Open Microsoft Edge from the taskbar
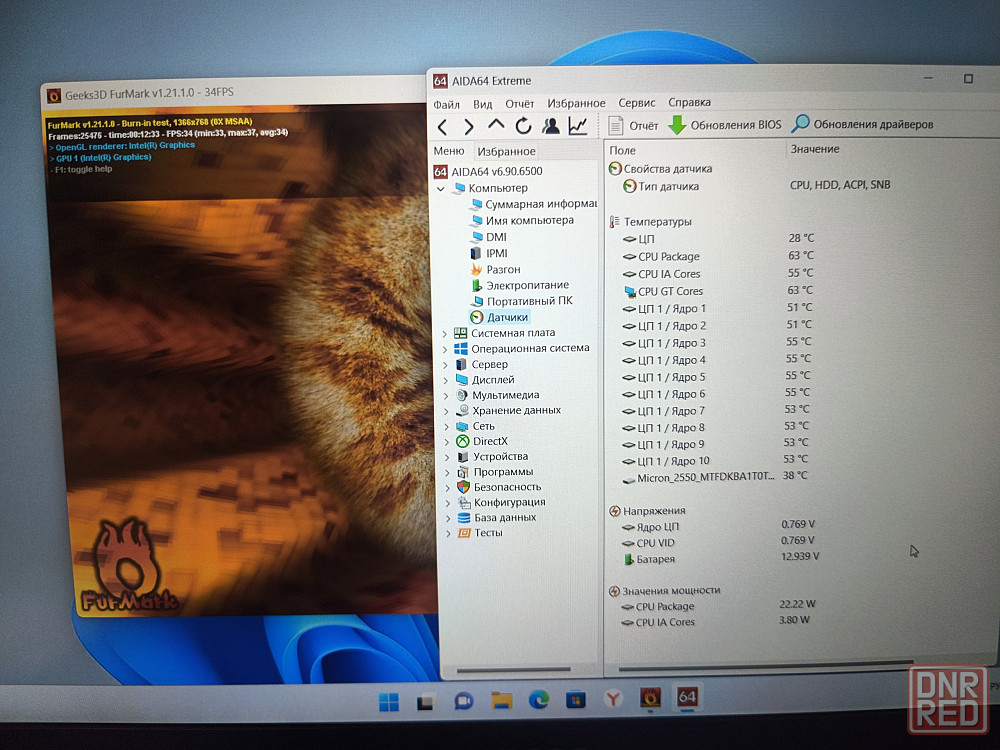Viewport: 1000px width, 750px height. (539, 700)
